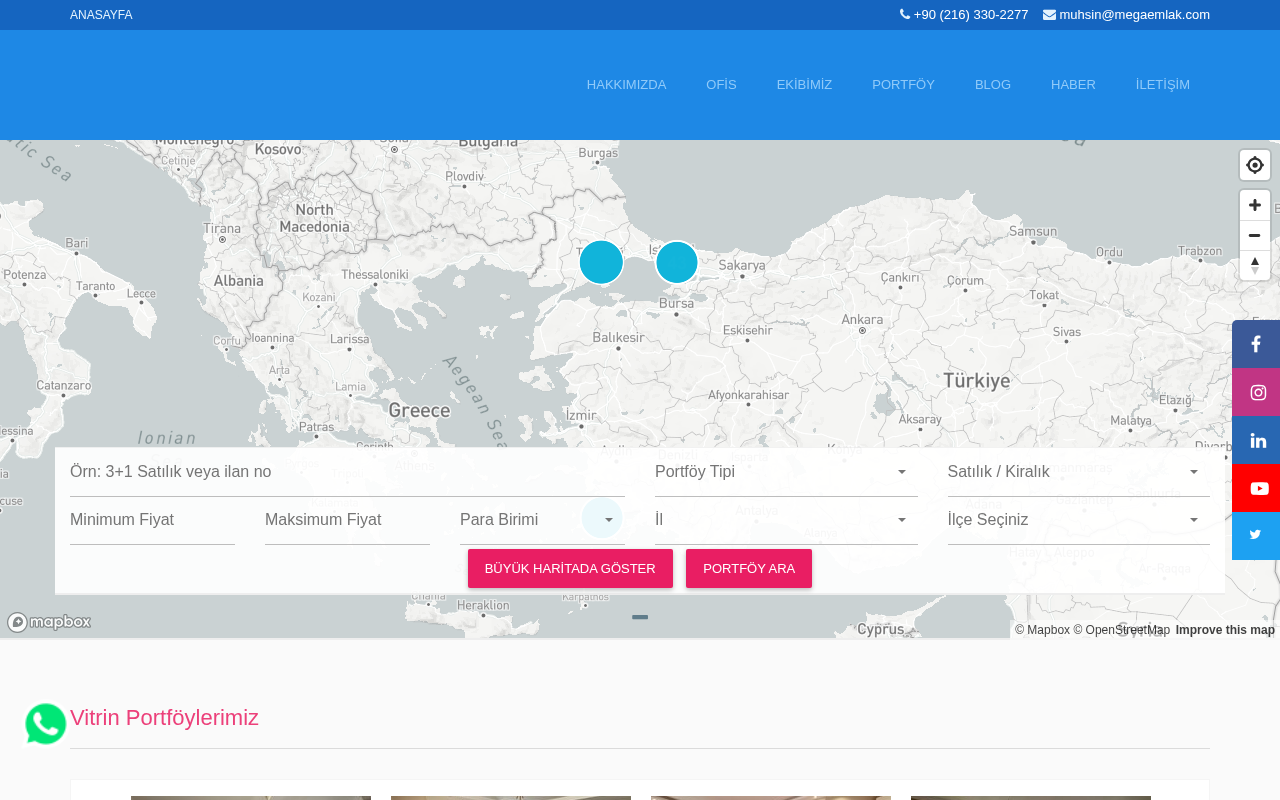Open the İLETİŞİM menu item

pos(1163,85)
